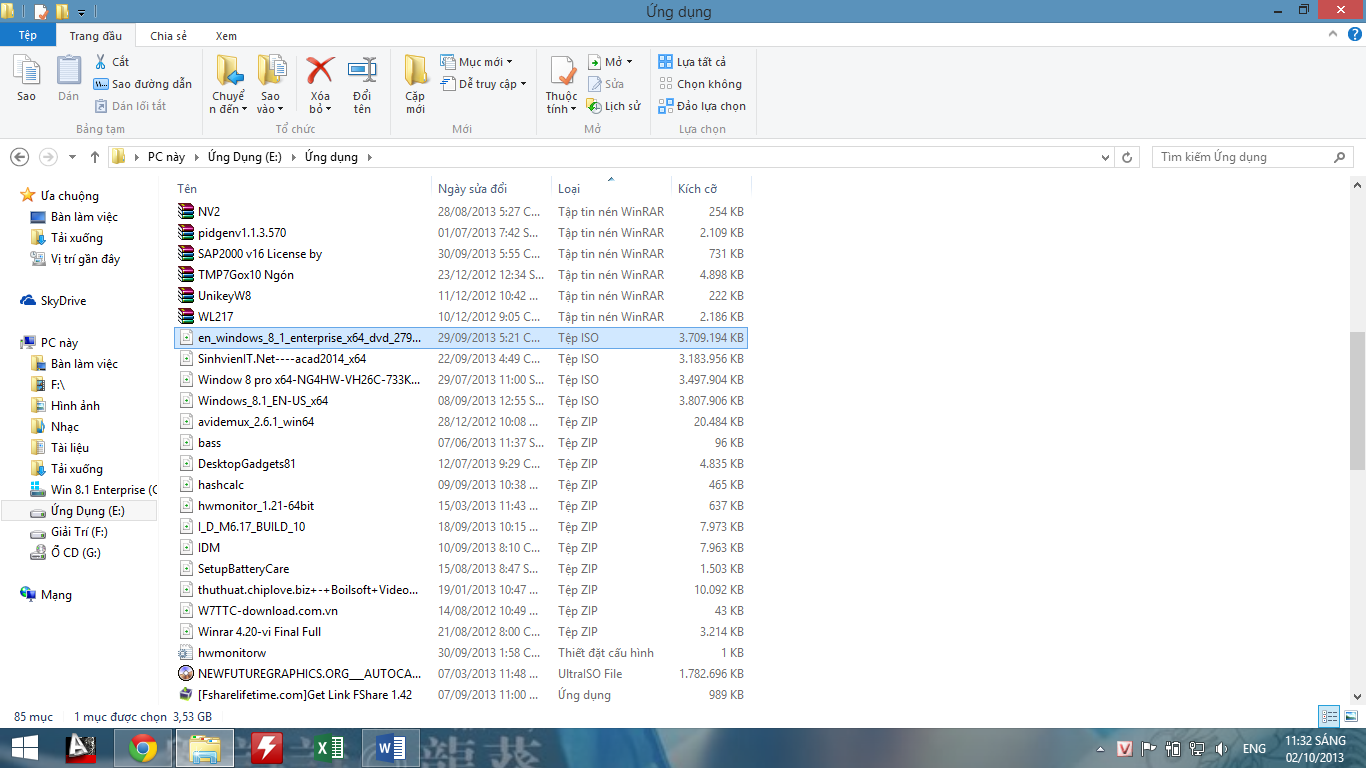The height and width of the screenshot is (768, 1366).
Task: Click ENG language indicator in tray
Action: tap(1254, 748)
